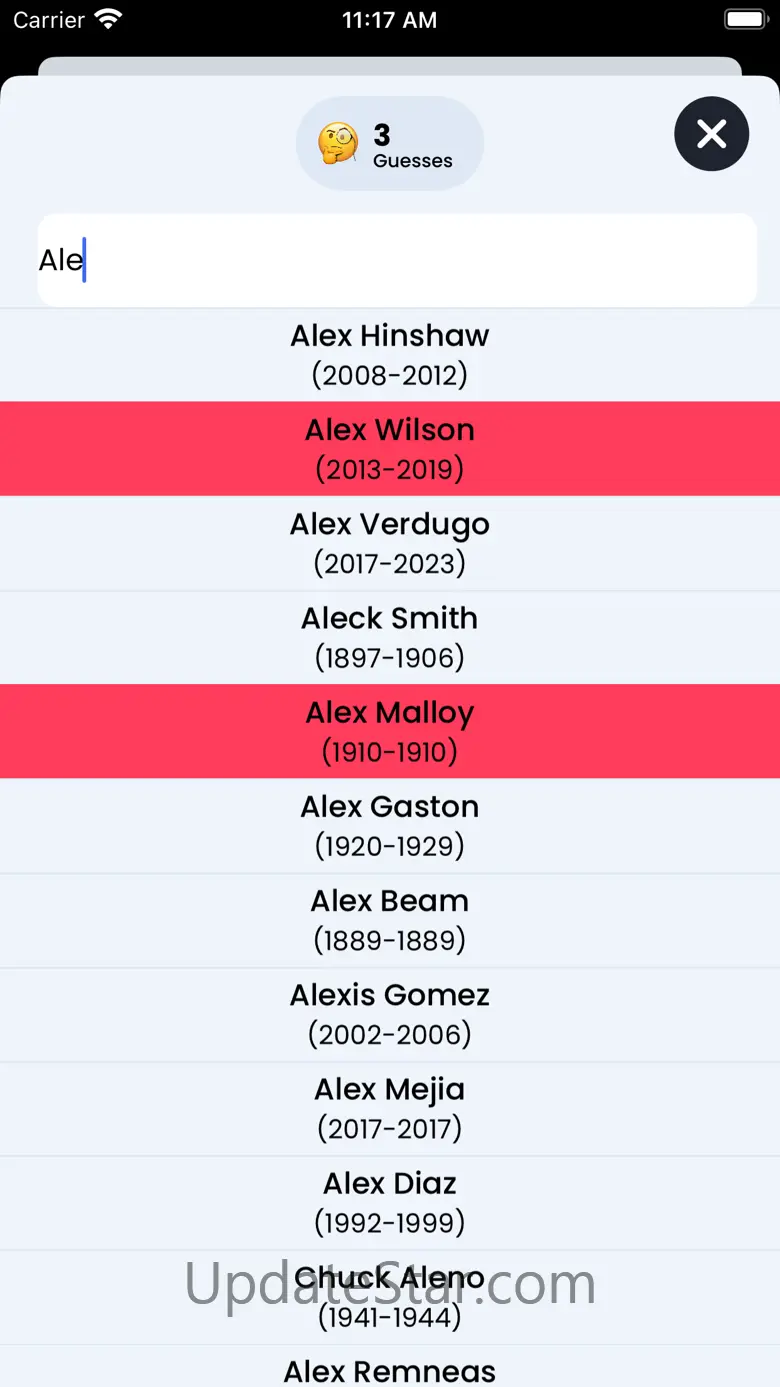Tap the Wi-Fi status icon
The image size is (780, 1387).
pyautogui.click(x=108, y=19)
